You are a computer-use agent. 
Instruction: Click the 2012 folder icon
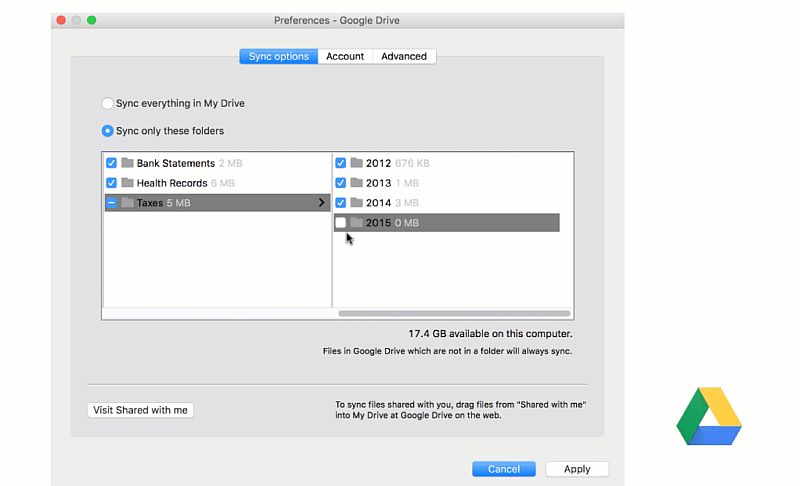point(357,163)
